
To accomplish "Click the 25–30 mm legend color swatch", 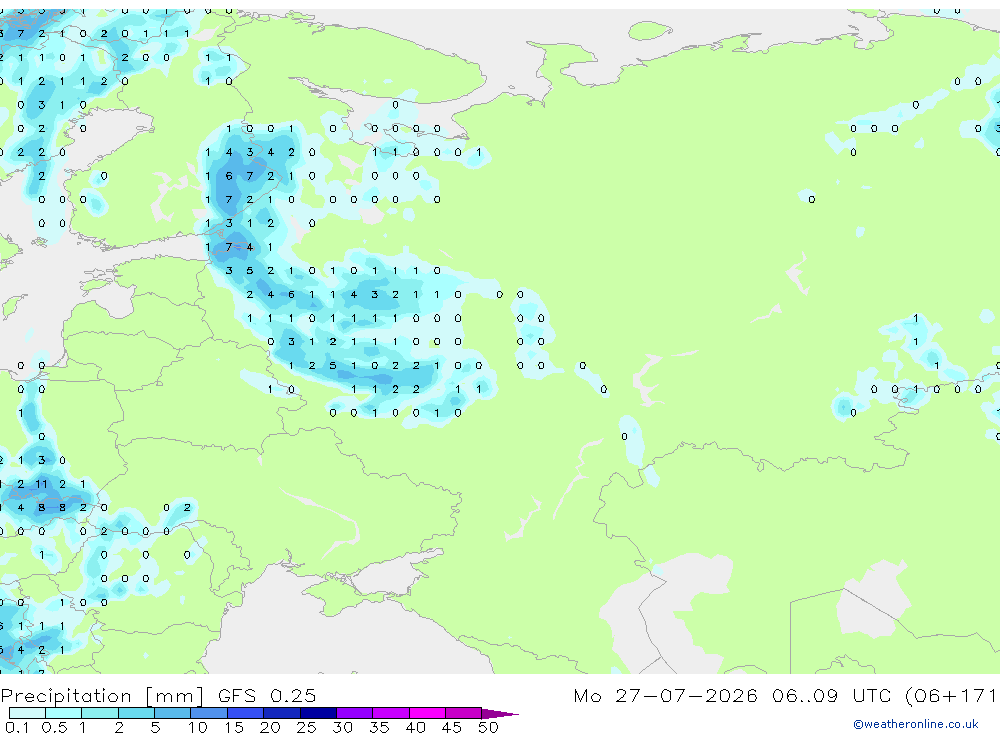I will coord(318,713).
